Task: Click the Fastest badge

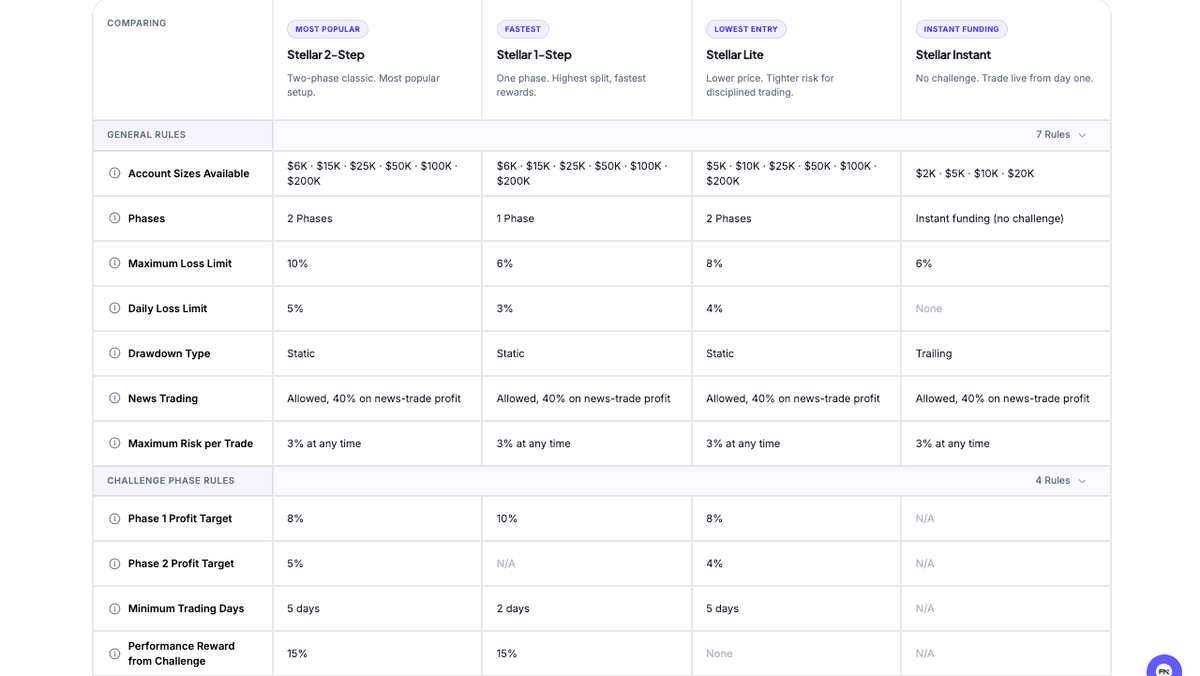Action: tap(523, 29)
